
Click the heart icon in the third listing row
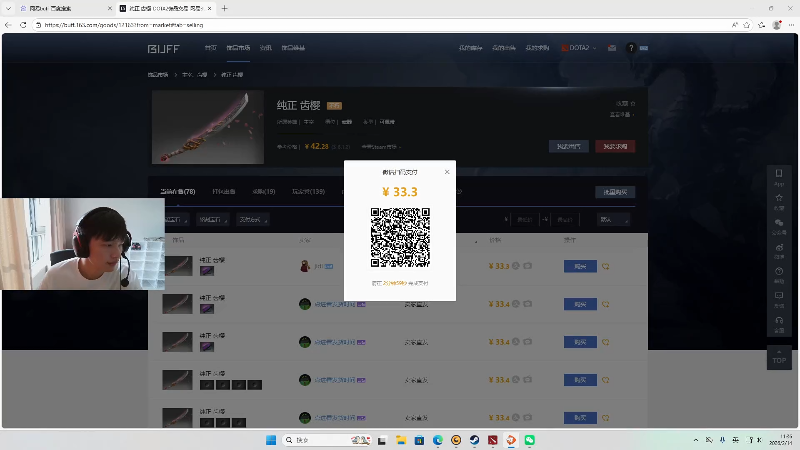pos(606,342)
